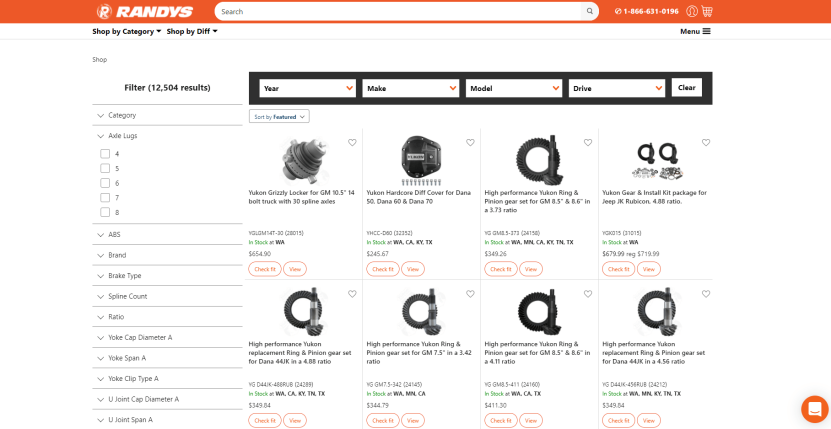This screenshot has width=831, height=429.
Task: Open the Make dropdown
Action: (410, 88)
